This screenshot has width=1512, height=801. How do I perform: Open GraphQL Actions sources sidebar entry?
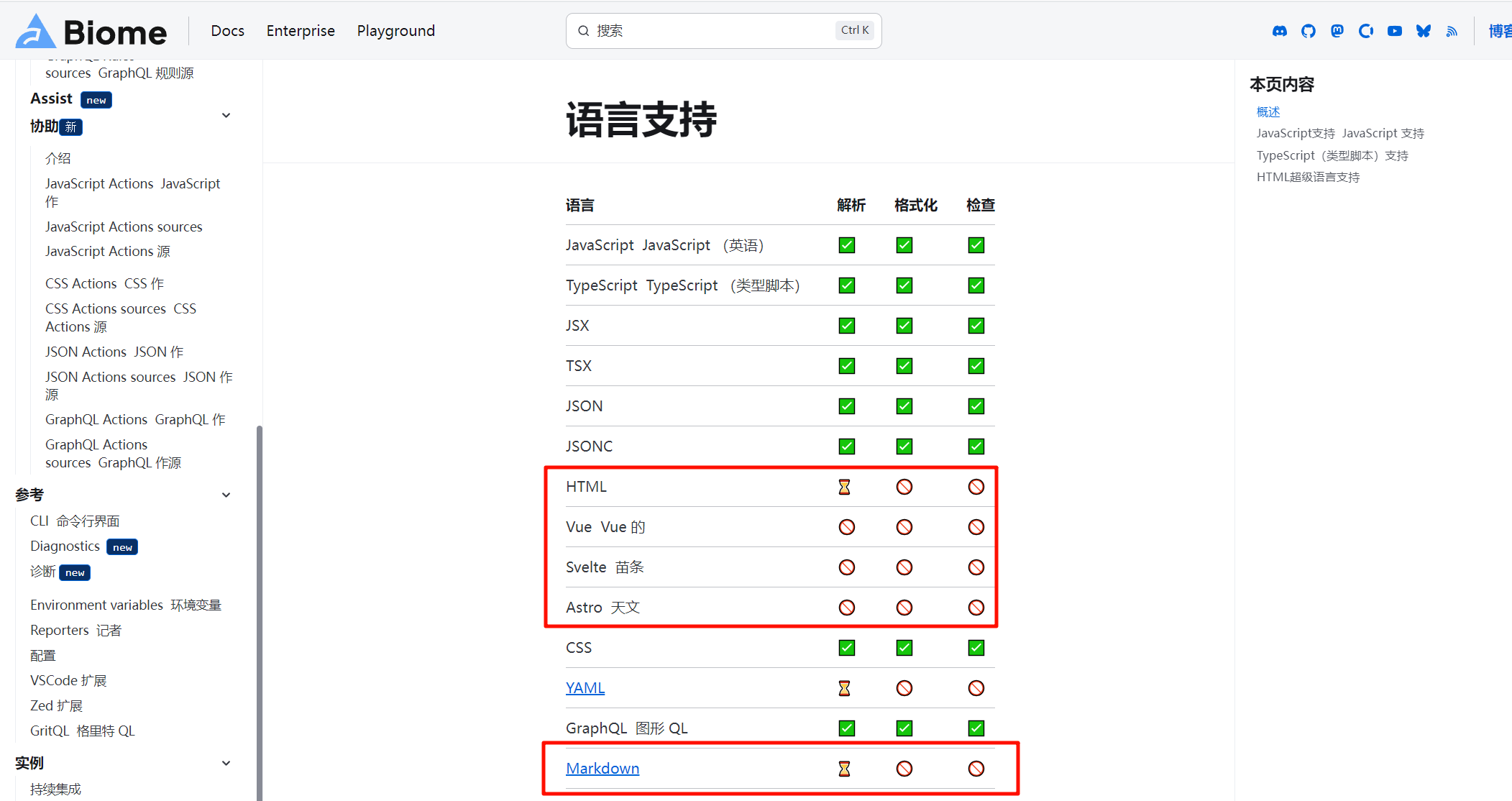click(x=114, y=454)
